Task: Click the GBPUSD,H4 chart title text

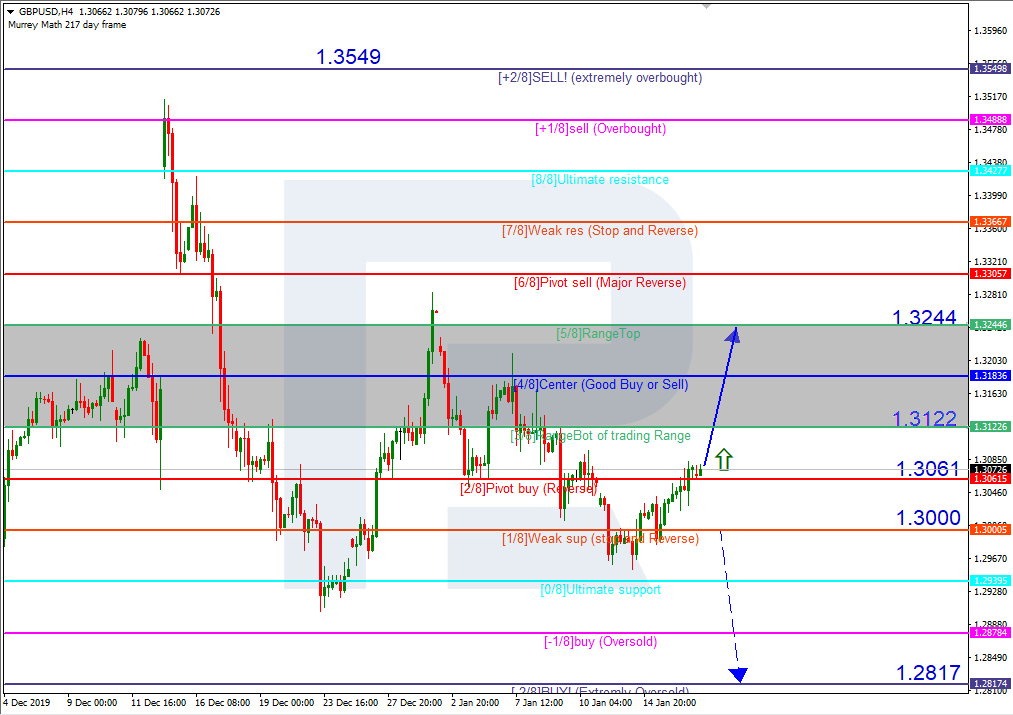Action: tap(46, 12)
